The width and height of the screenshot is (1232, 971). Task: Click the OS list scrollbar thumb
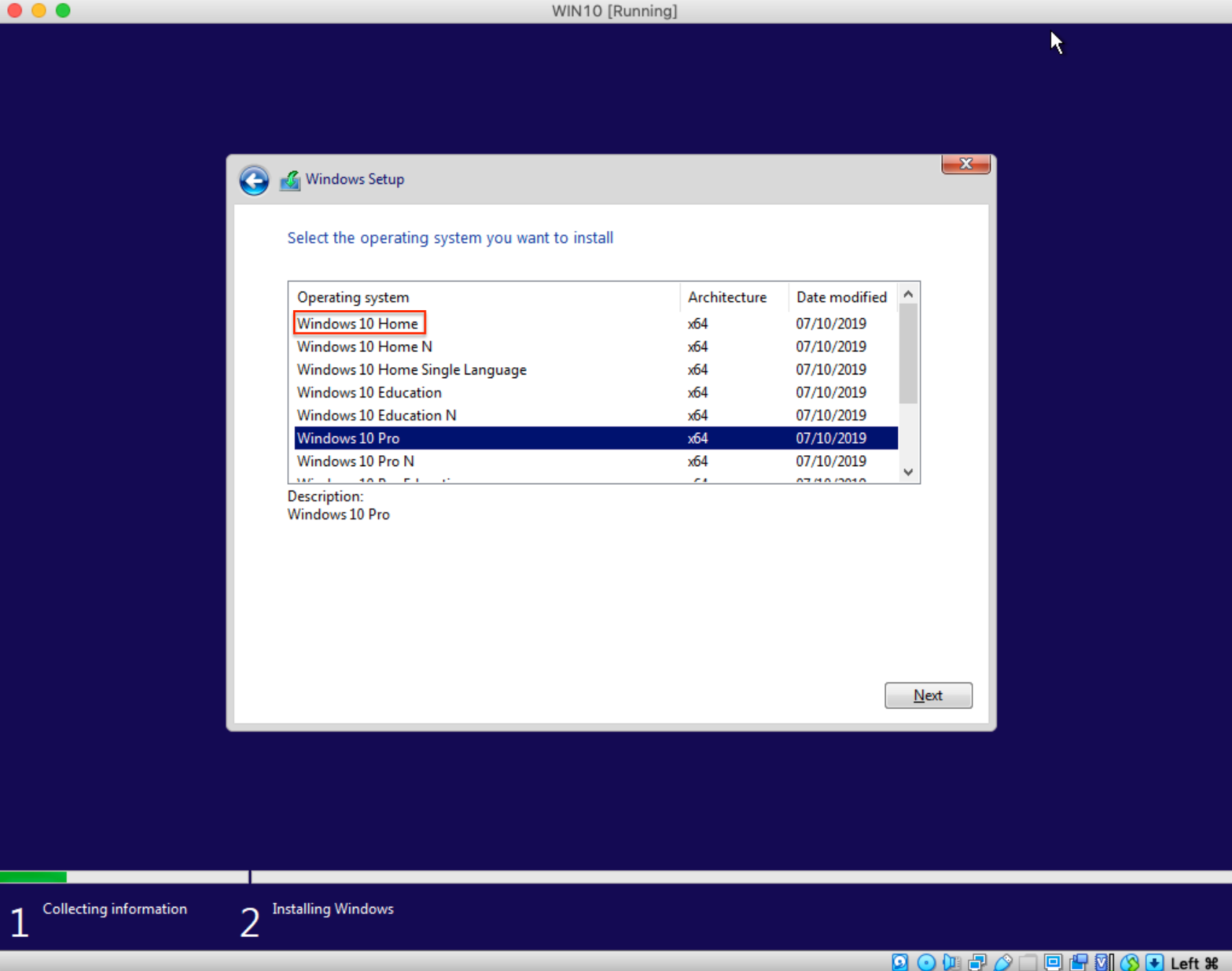(909, 353)
